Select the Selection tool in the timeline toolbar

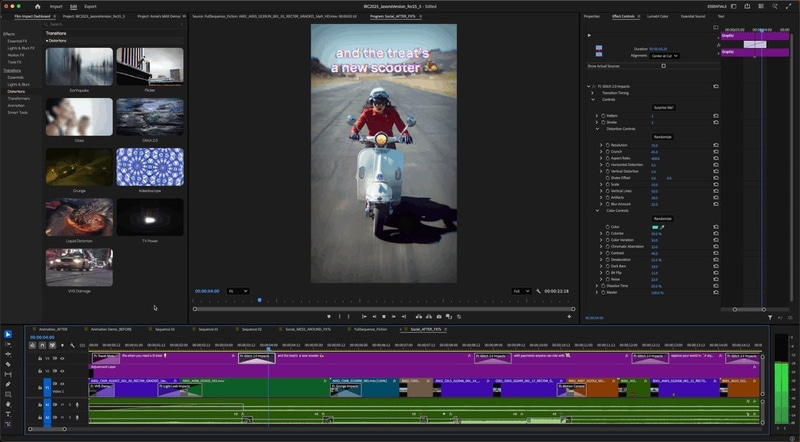7,334
